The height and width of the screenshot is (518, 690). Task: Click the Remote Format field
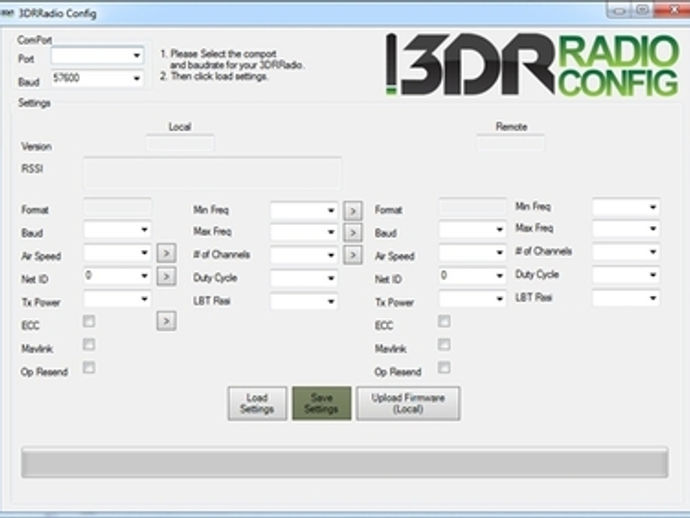472,206
